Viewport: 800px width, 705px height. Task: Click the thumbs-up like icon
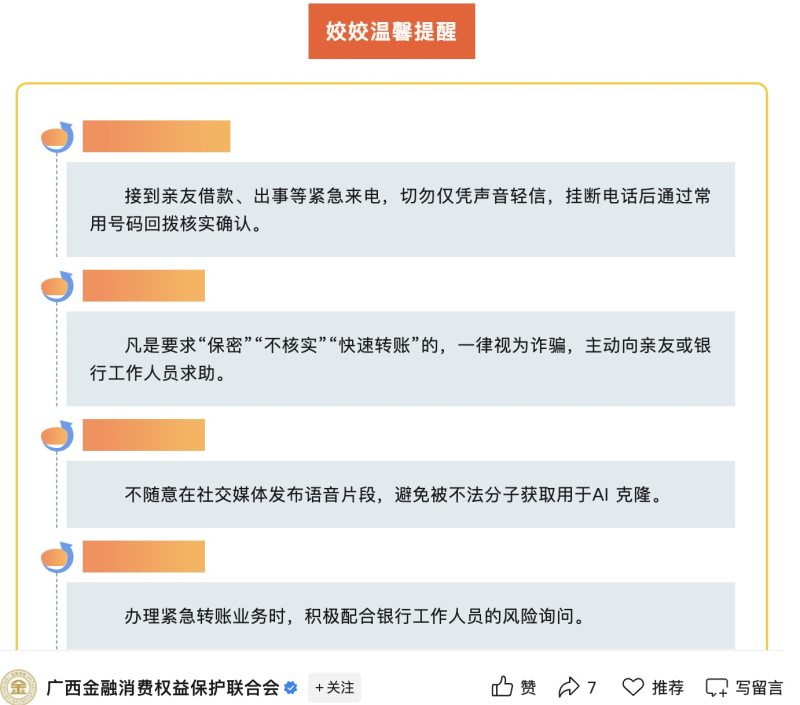[502, 687]
